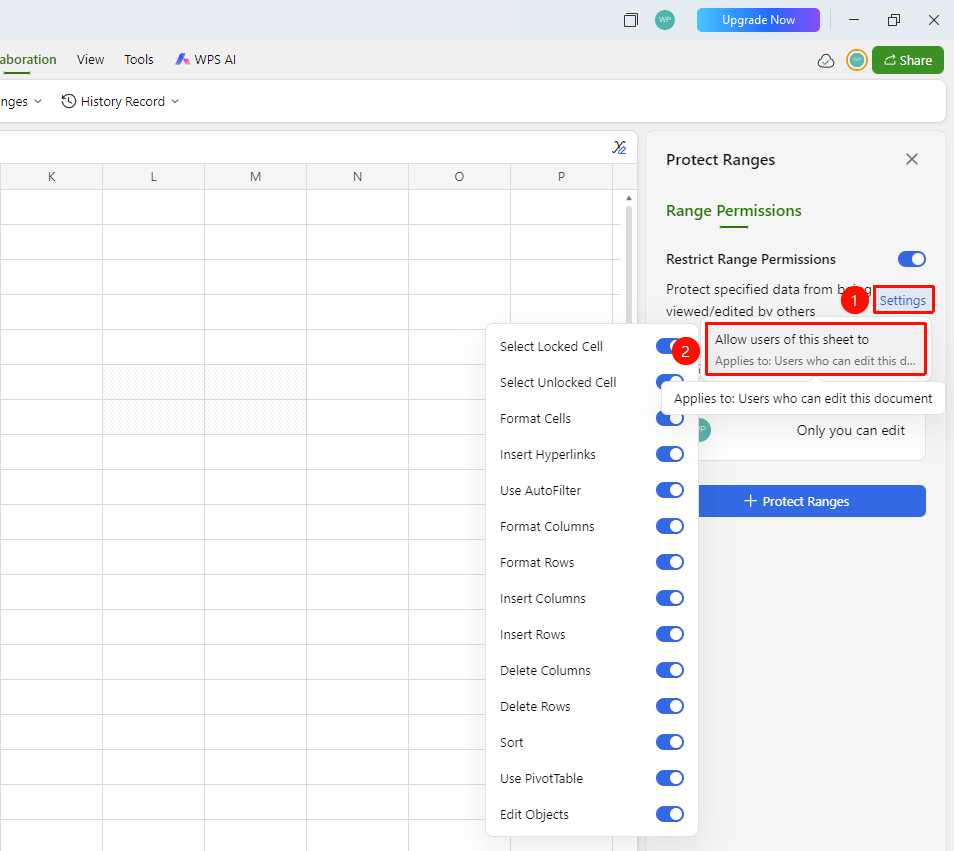
Task: Click the cloud sync status icon
Action: [x=826, y=60]
